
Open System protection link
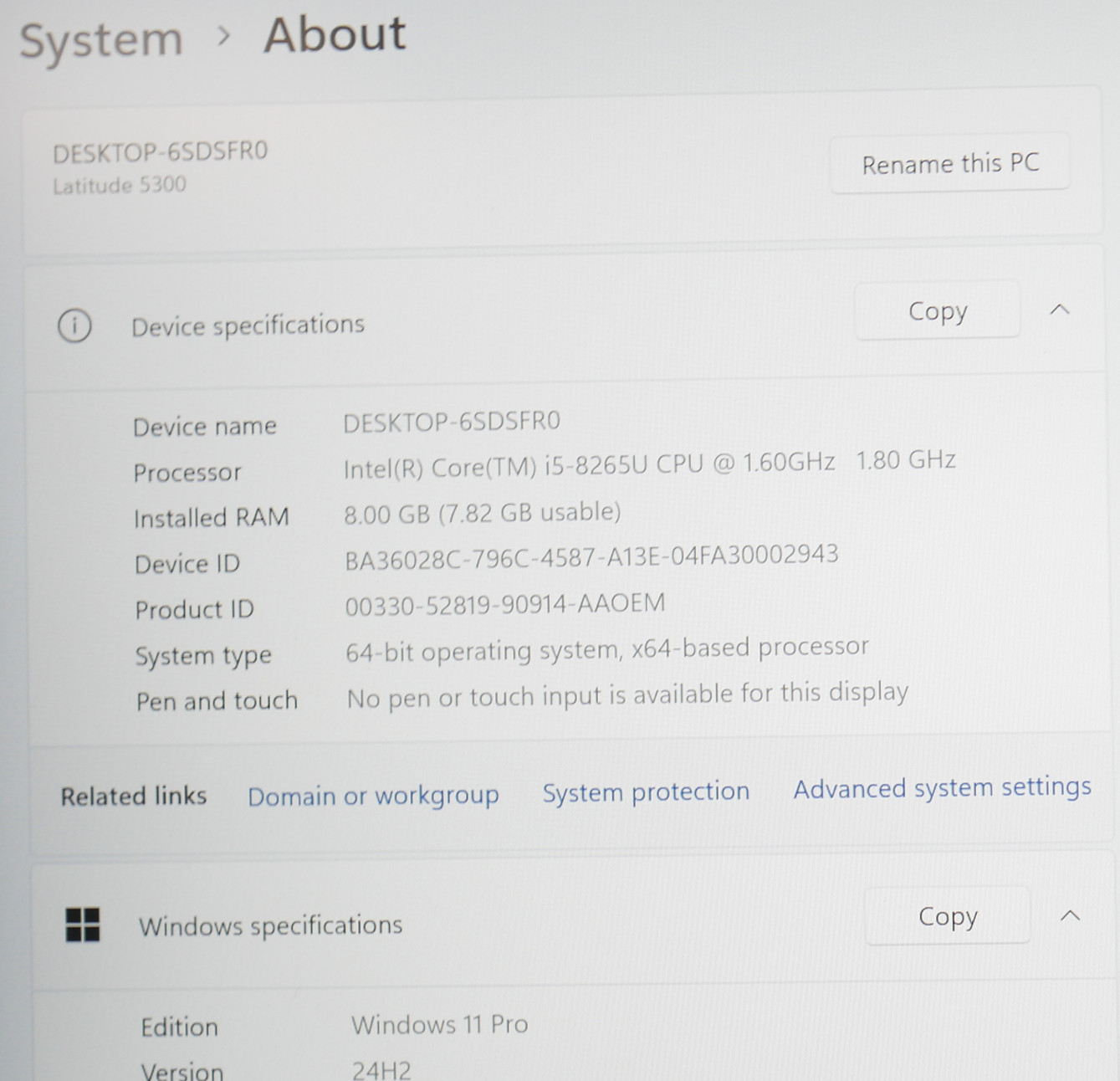click(x=646, y=792)
